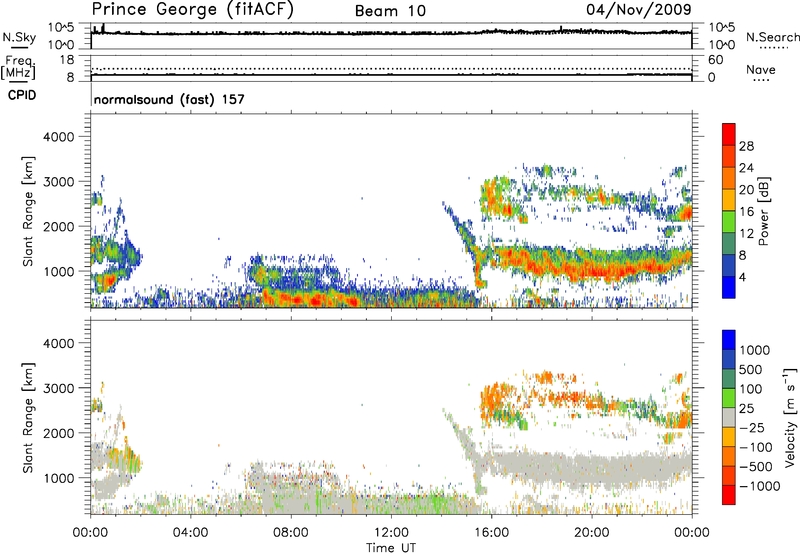This screenshot has height=554, width=800.
Task: Click the 'Prince George (fitACF)' title text
Action: (x=192, y=10)
